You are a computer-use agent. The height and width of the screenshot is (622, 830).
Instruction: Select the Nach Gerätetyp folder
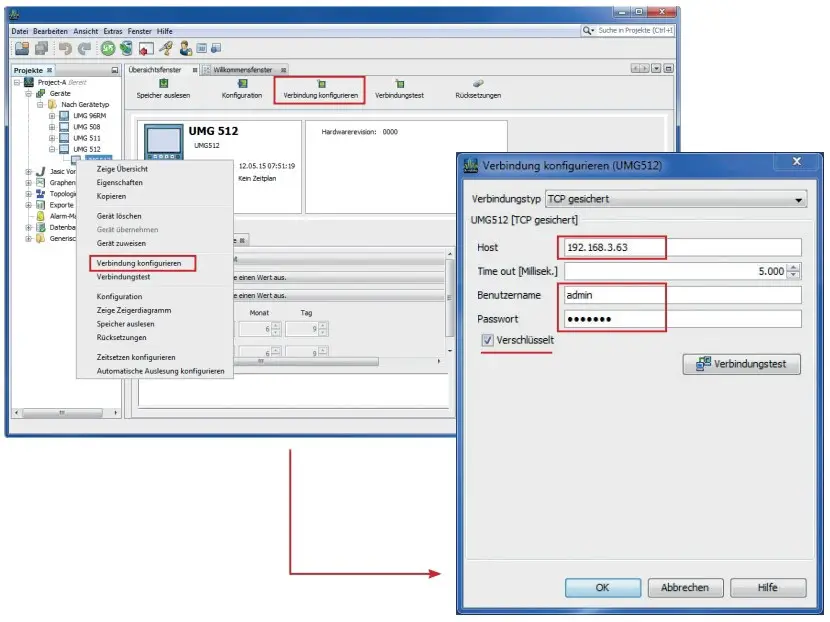point(85,104)
